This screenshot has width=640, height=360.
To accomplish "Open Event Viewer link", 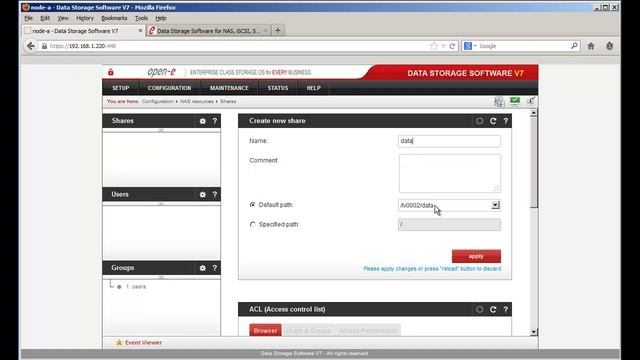I will coord(143,342).
